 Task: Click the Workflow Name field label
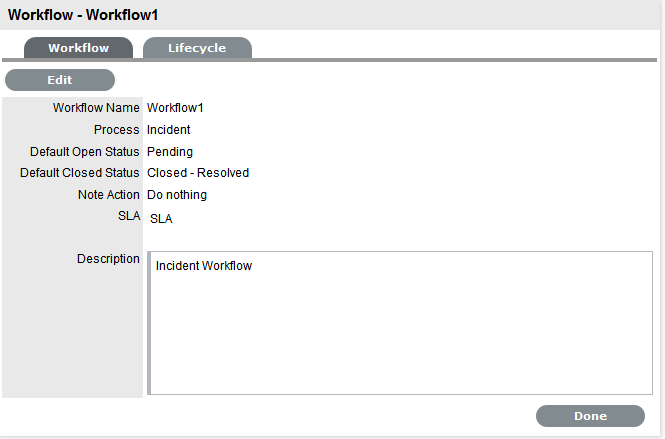96,108
